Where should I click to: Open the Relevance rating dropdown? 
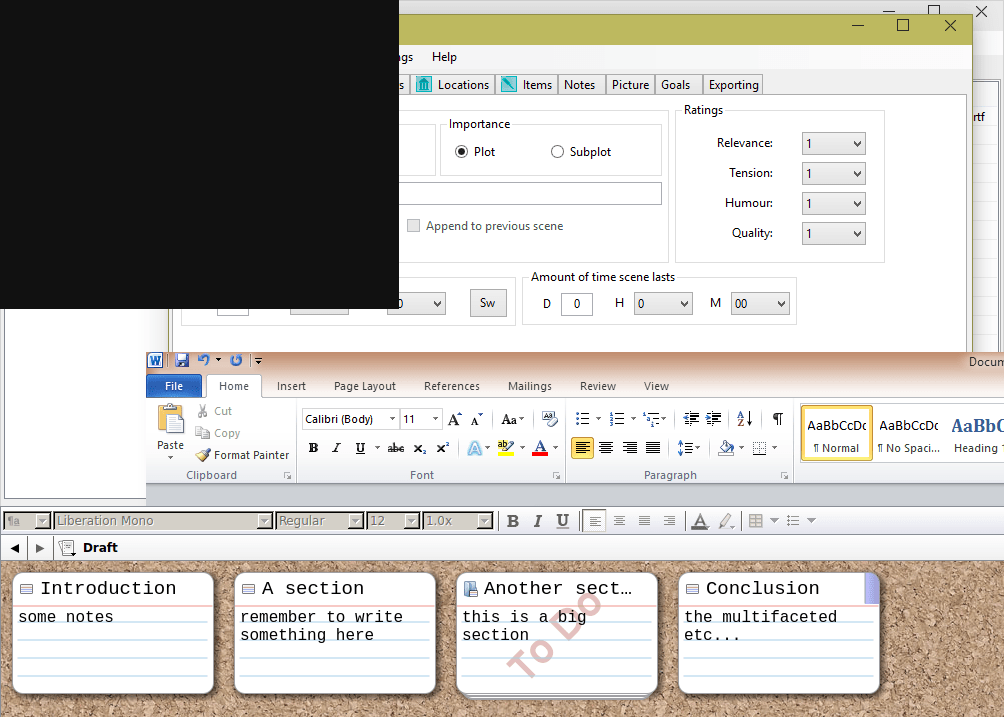coord(834,143)
